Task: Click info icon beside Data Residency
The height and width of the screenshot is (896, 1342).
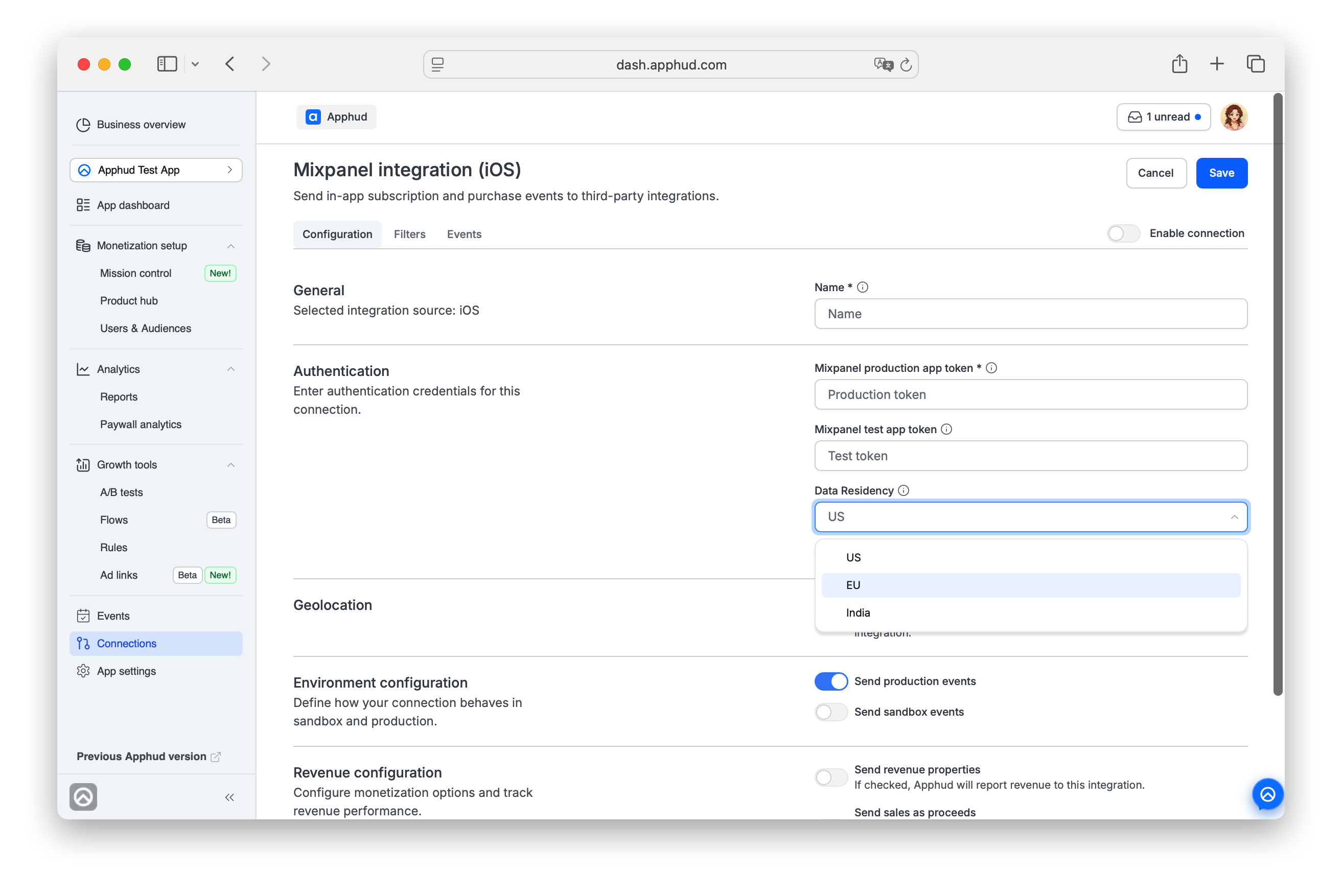Action: click(904, 490)
